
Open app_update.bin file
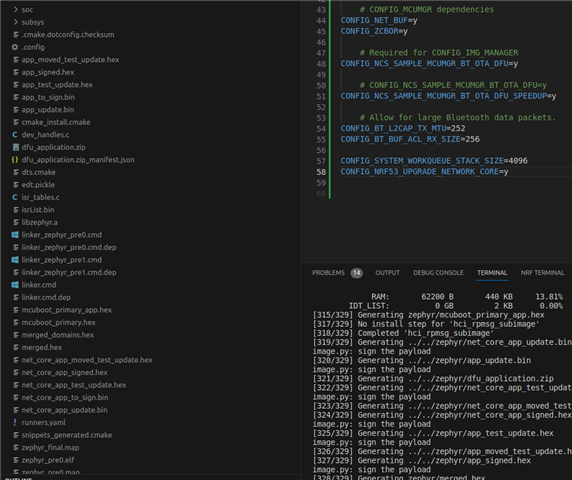click(48, 109)
